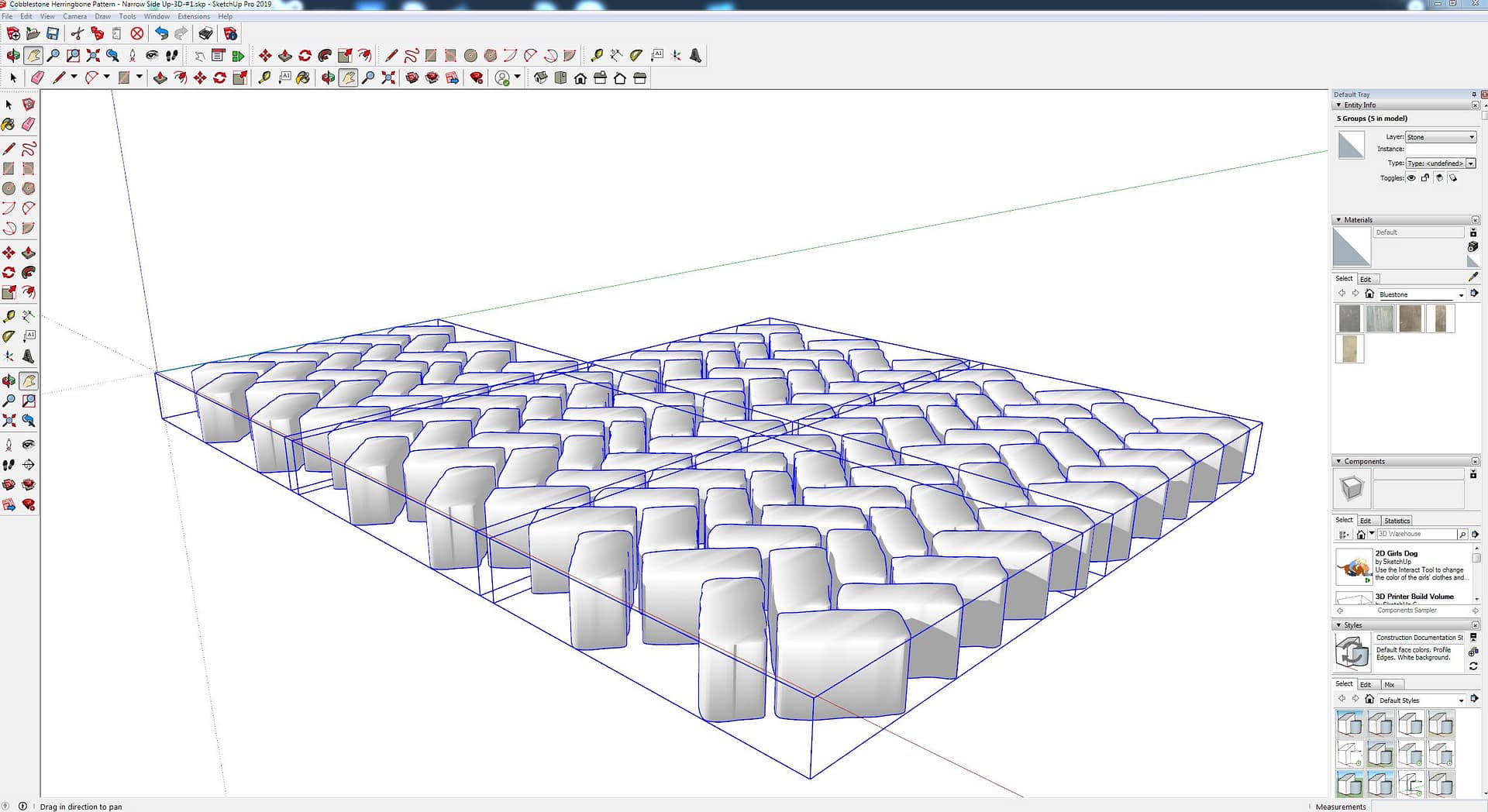
Task: Toggle Cast Shadows in Entity Info toggles
Action: 1453,178
